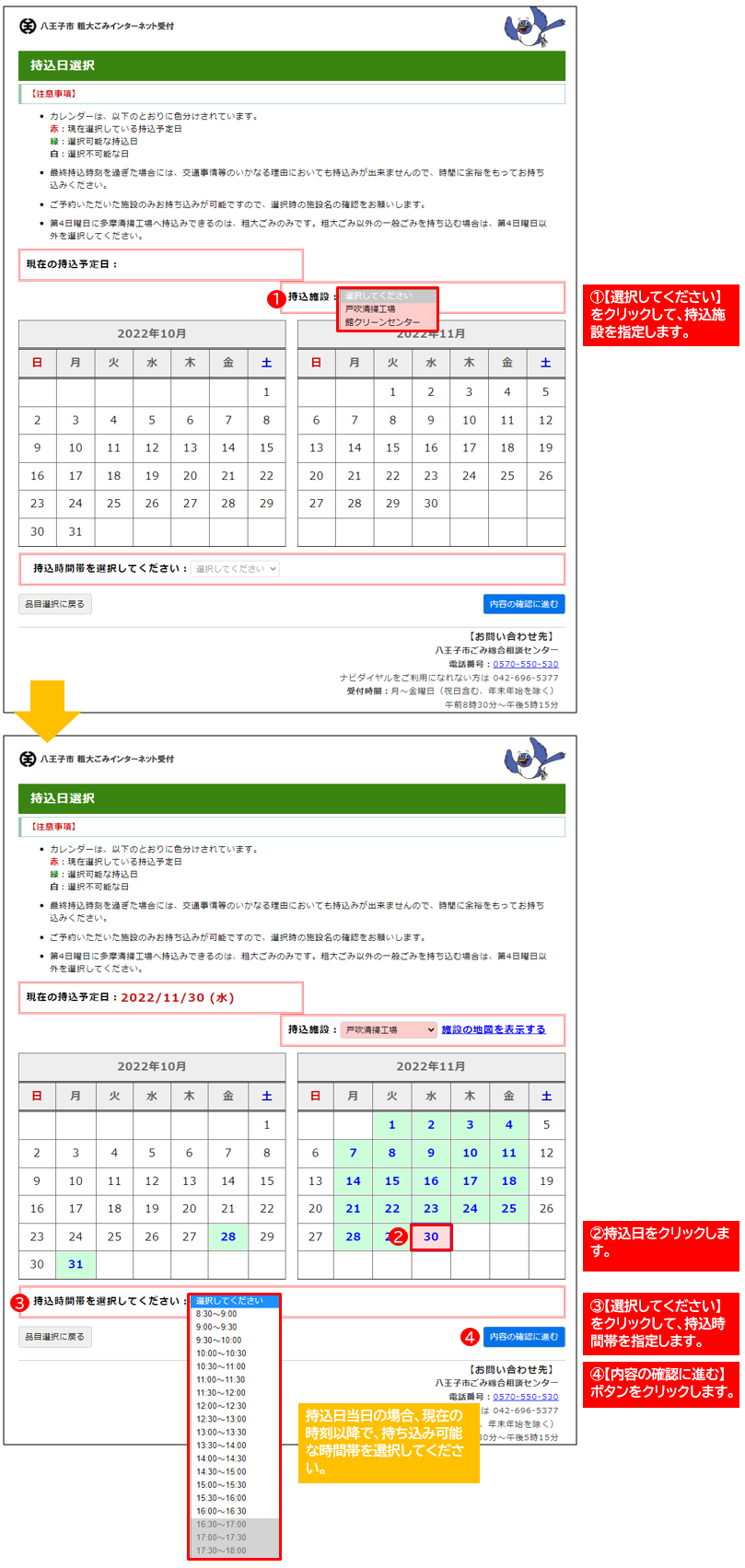Viewport: 745px width, 1568px height.
Task: Click the red step 3 circle marker
Action: pos(19,1303)
